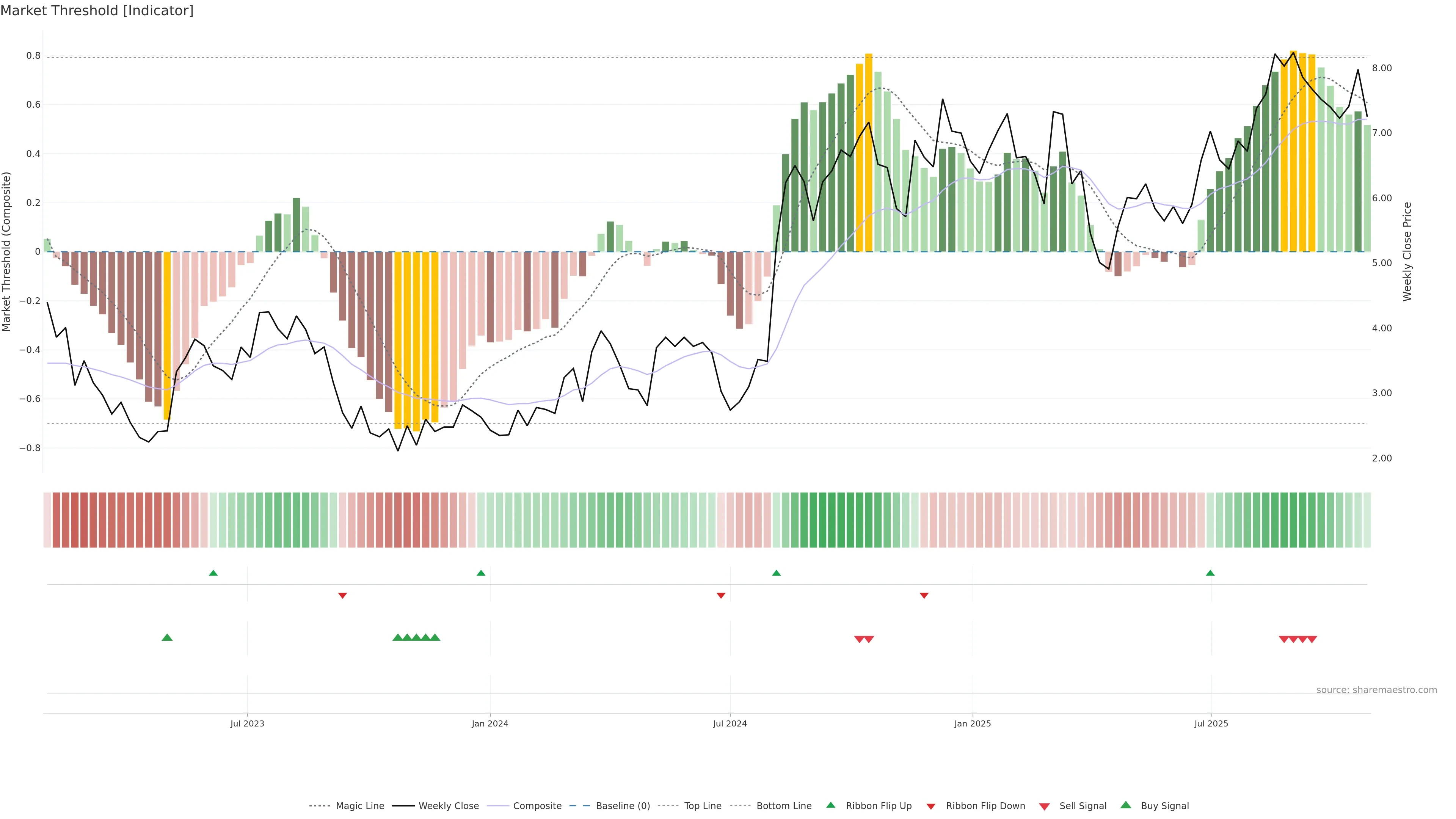
Task: Click the Market Threshold [Indicator] title
Action: point(97,11)
